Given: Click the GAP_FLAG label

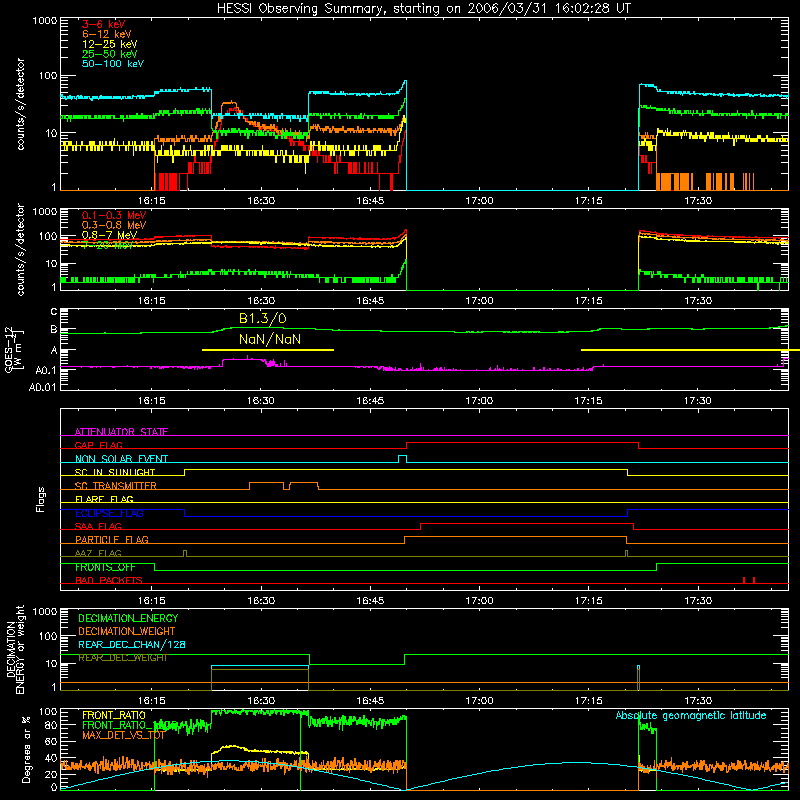Looking at the screenshot, I should click(98, 445).
